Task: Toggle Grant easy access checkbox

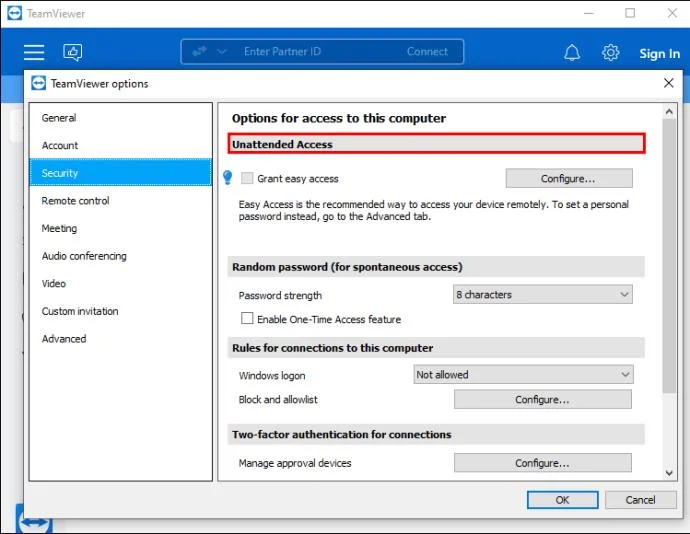Action: [x=247, y=178]
